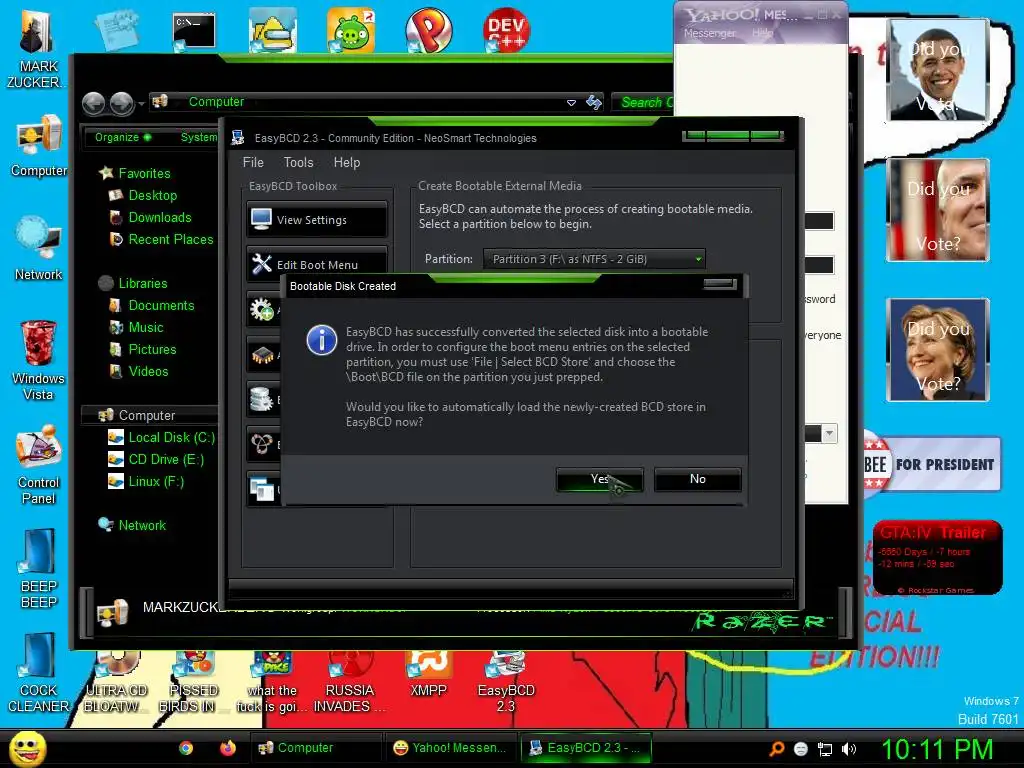Open the Network desktop icon
The image size is (1024, 768).
click(39, 248)
